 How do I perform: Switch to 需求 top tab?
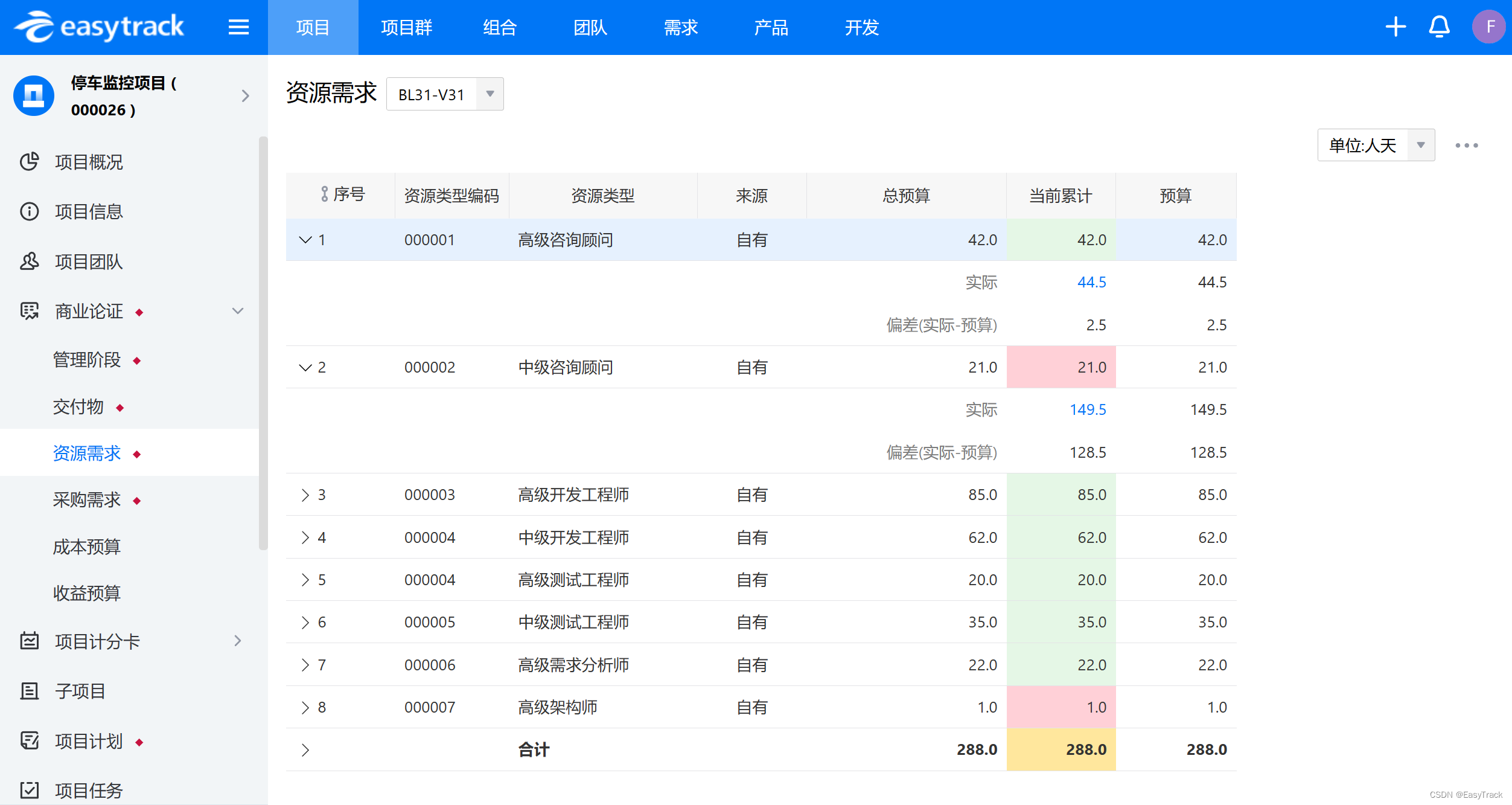tap(680, 28)
